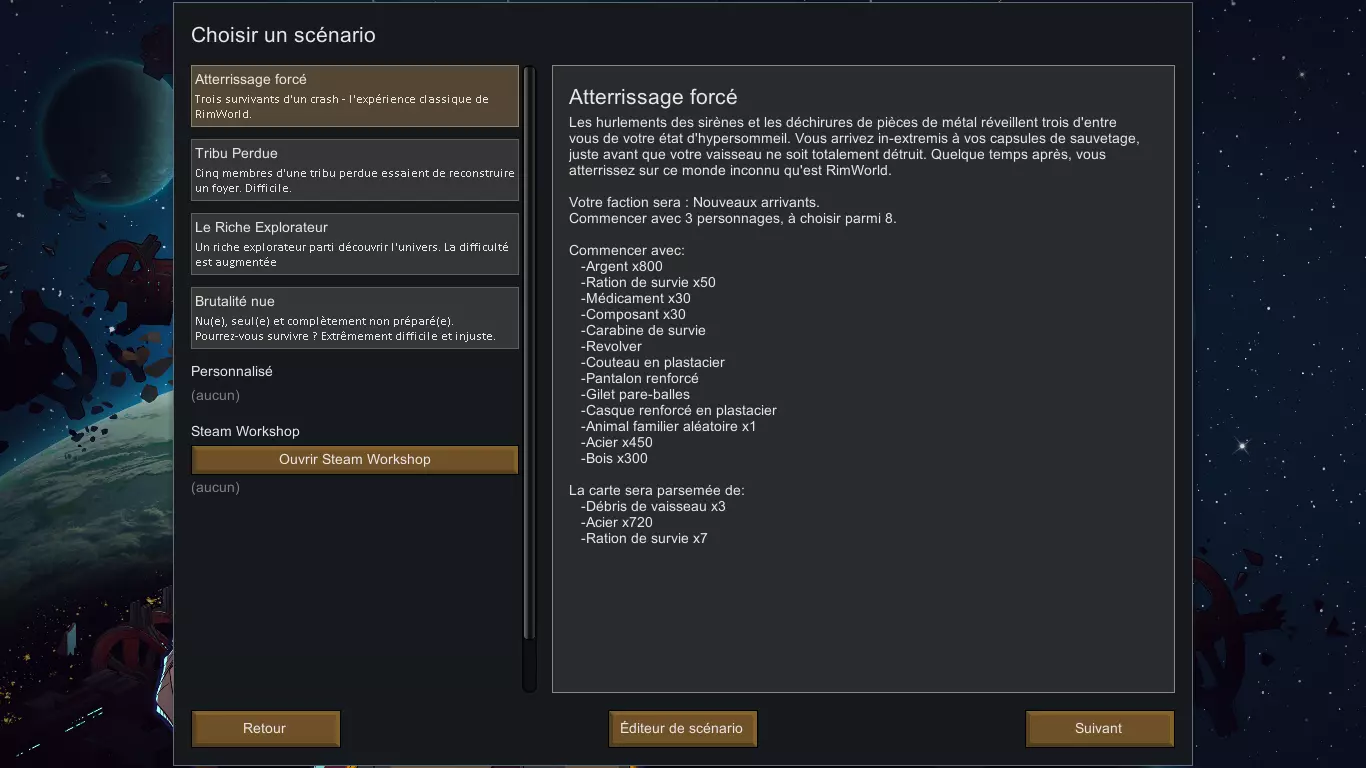The height and width of the screenshot is (768, 1366).
Task: Click the Votre faction sera Nouveaux arrivants line
Action: (x=693, y=202)
